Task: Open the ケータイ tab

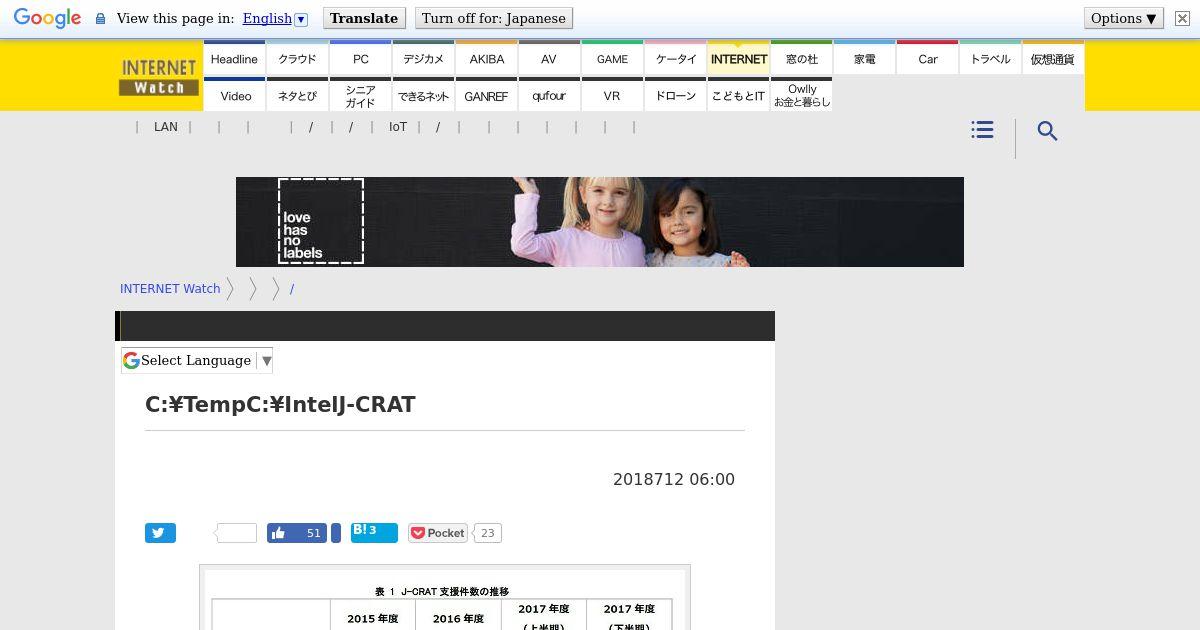Action: pos(675,59)
